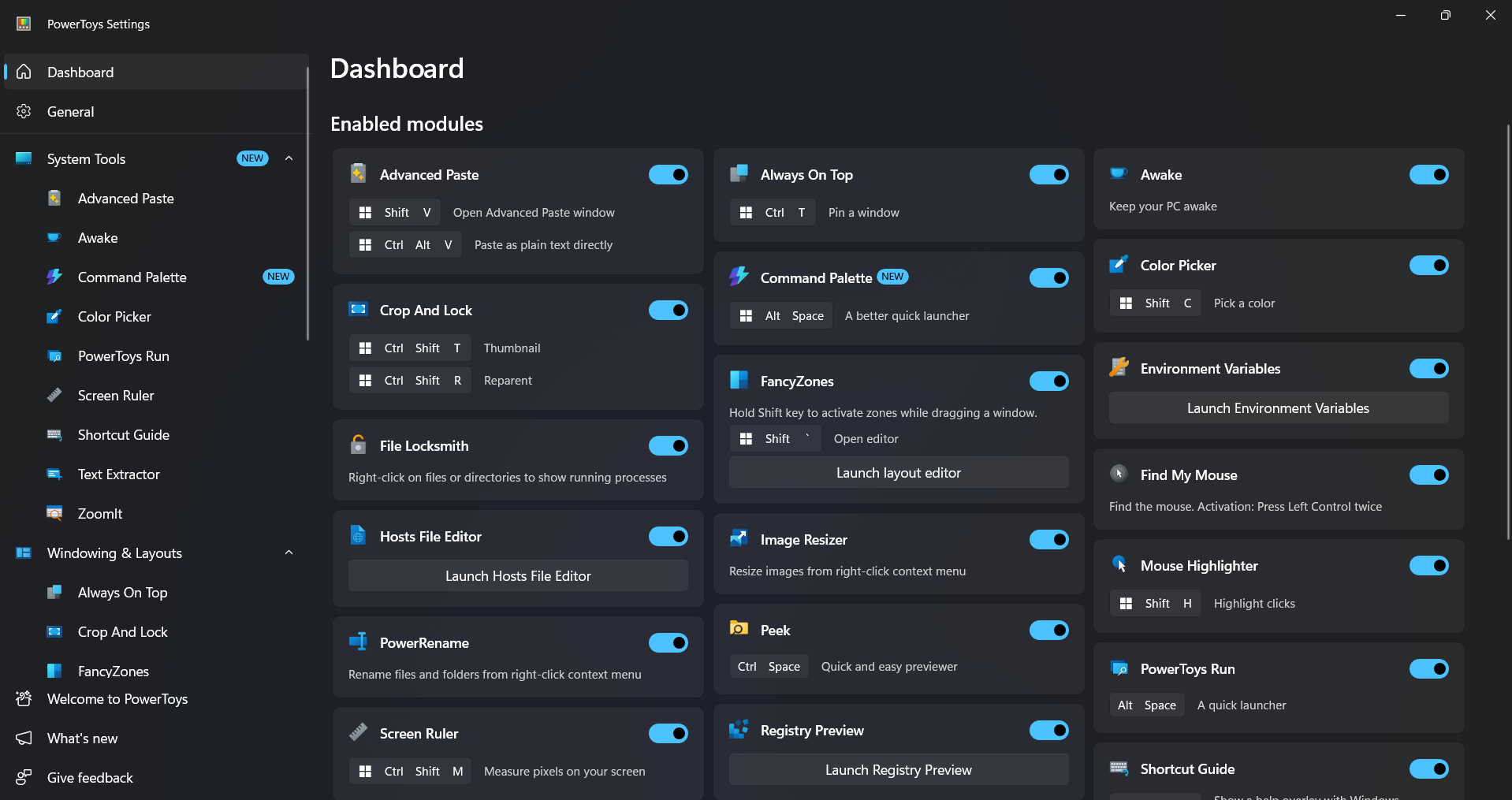Click Launch Environment Variables button
The height and width of the screenshot is (800, 1512).
(x=1278, y=408)
